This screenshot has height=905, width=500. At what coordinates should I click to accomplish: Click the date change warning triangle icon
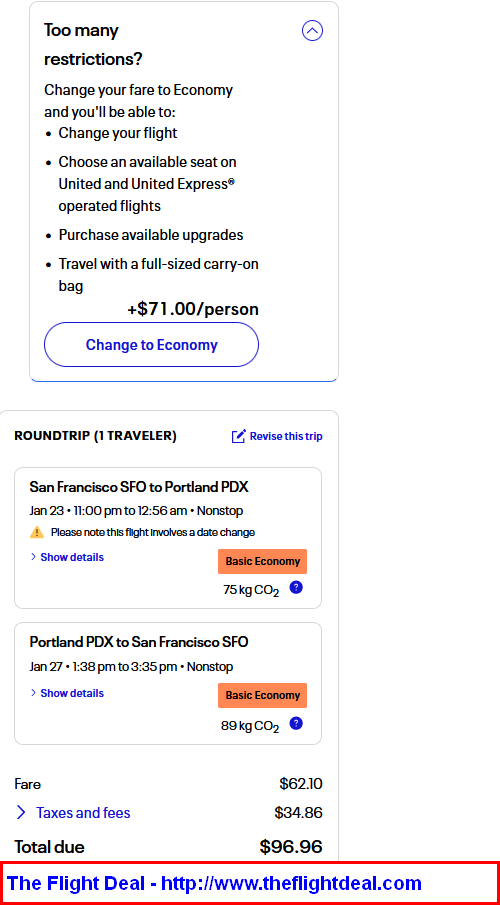point(37,532)
